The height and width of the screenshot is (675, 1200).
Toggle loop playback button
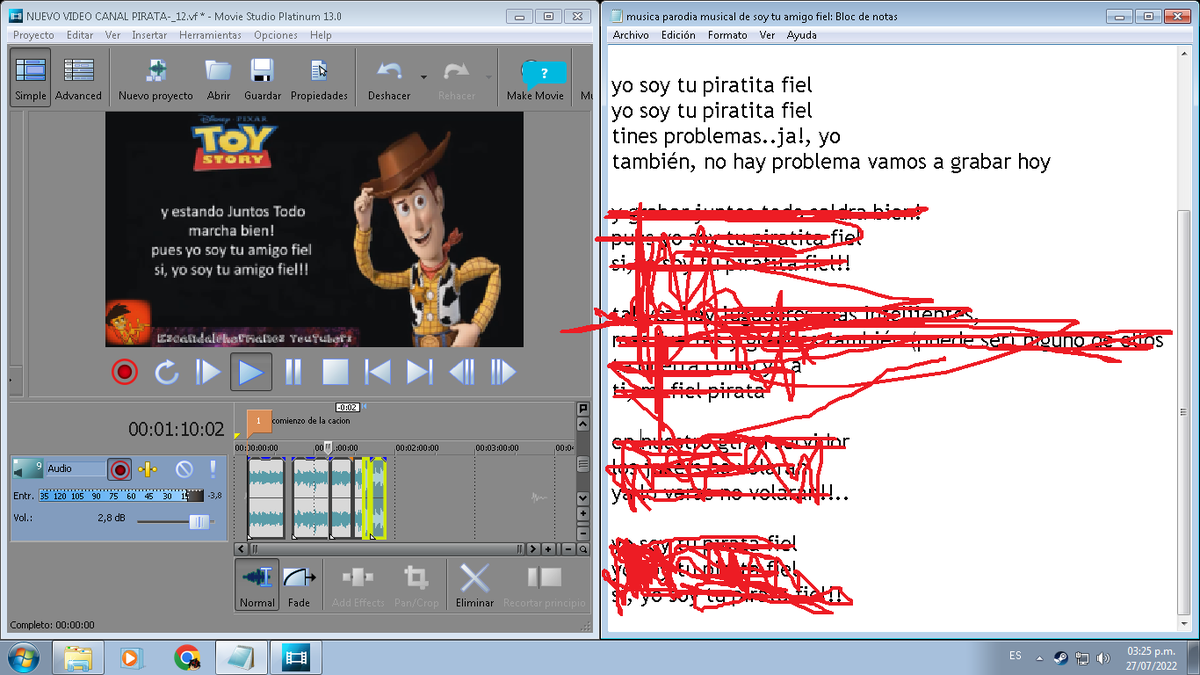tap(166, 373)
